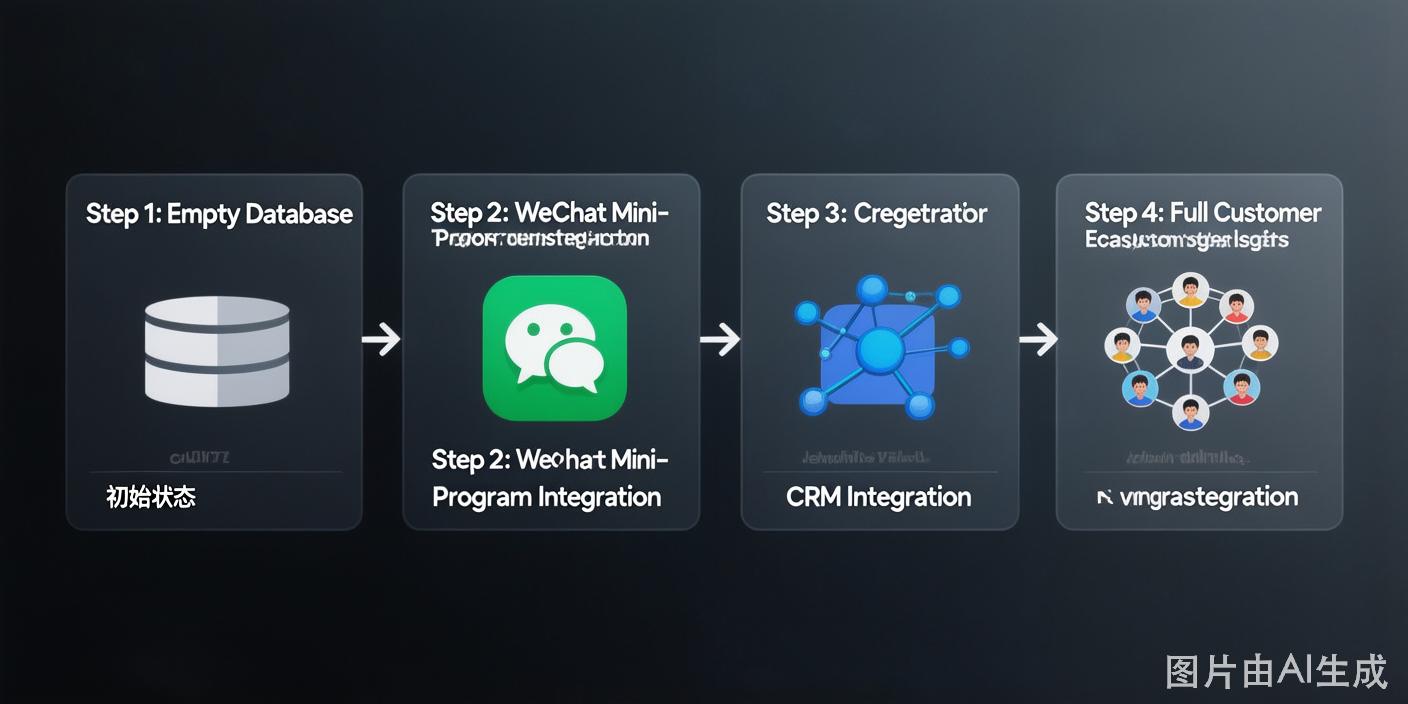Click the 初始状态 label
The height and width of the screenshot is (704, 1408).
[x=151, y=496]
